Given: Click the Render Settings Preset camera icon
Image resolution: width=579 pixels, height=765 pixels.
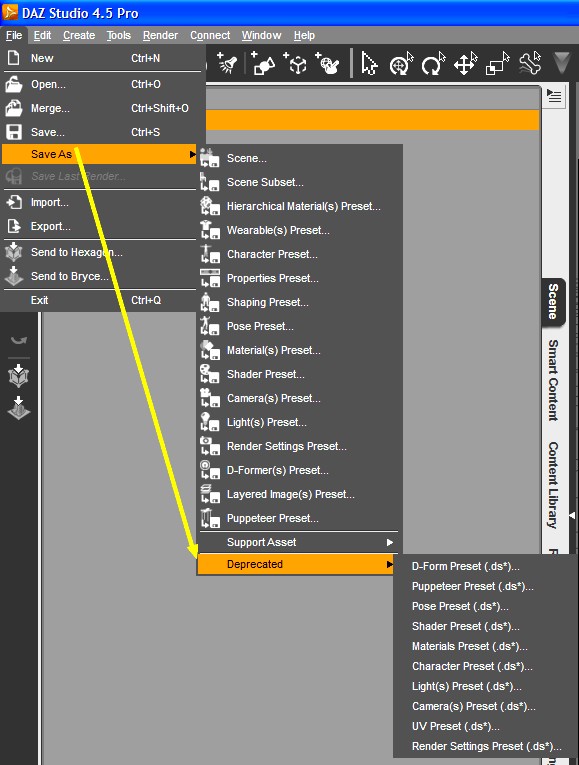Looking at the screenshot, I should pos(210,446).
